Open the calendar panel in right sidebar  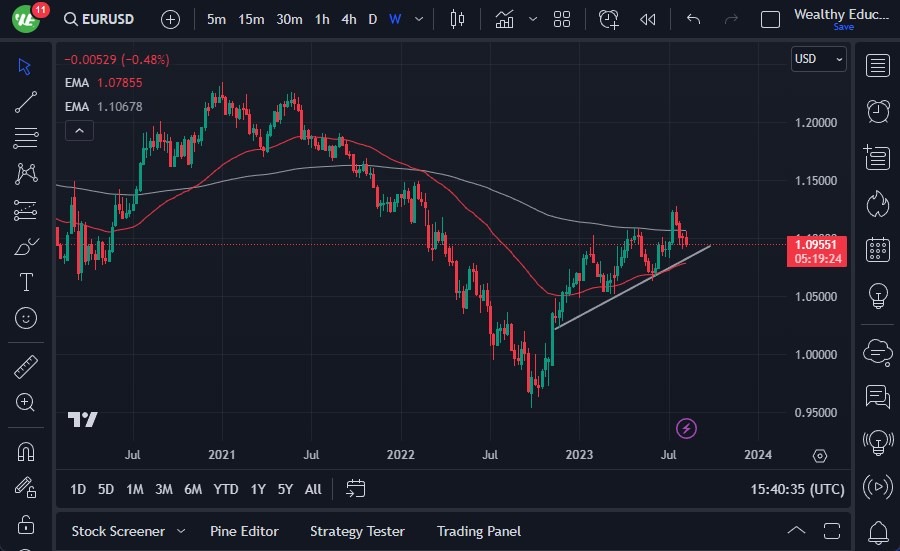coord(878,250)
